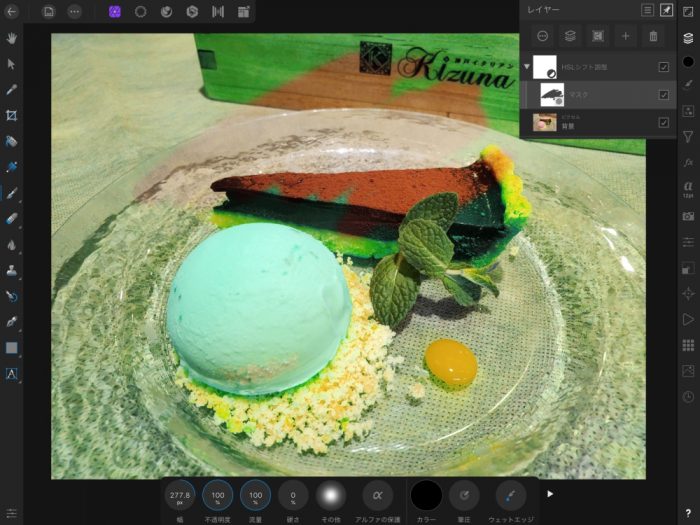700x525 pixels.
Task: Switch to the Liquify persona
Action: point(167,12)
